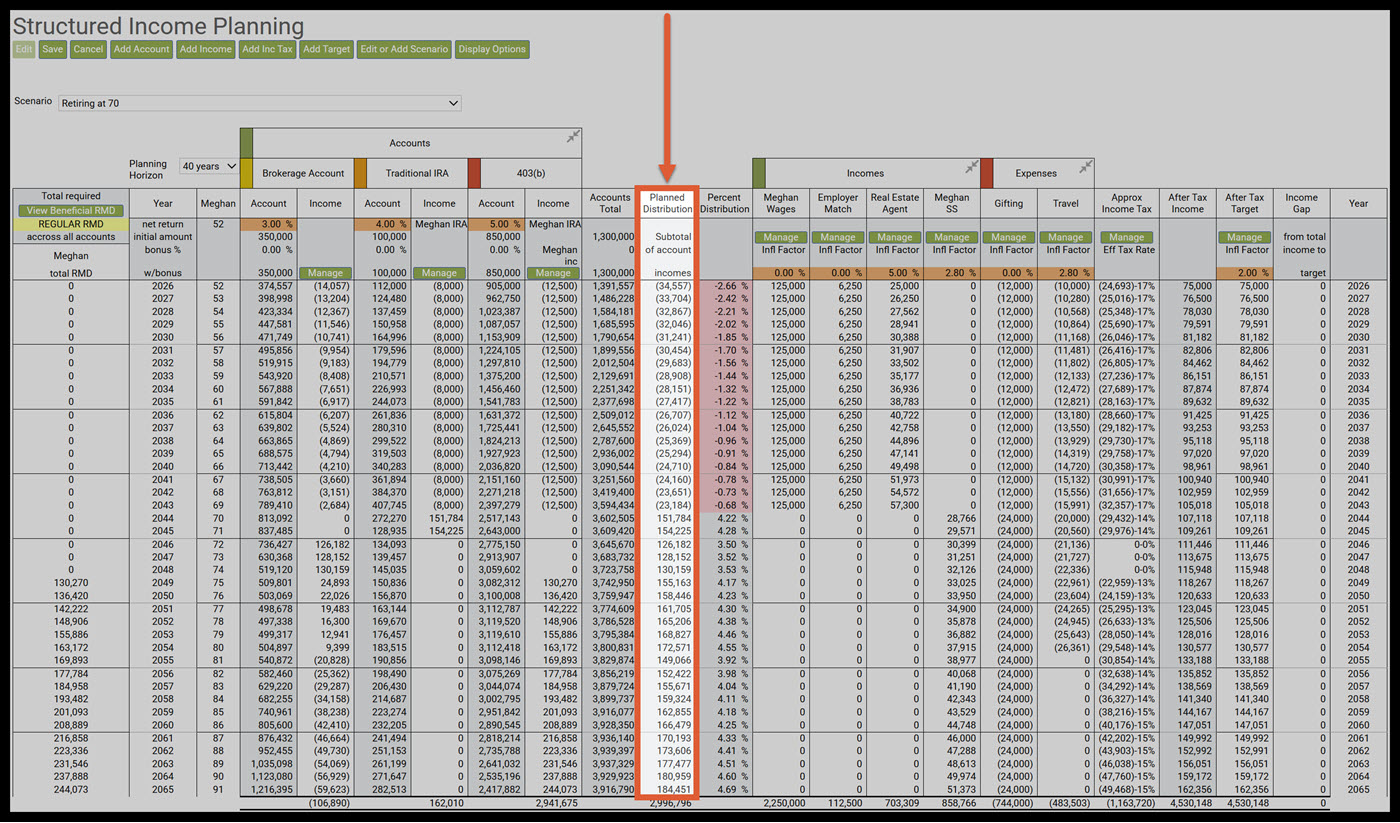
Task: Click the yellow swatch beside Brokerage Account
Action: tap(246, 173)
